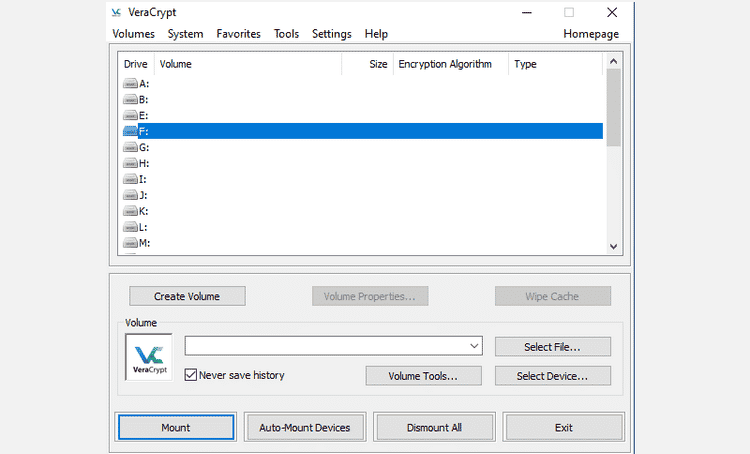Open the Tools menu
750x454 pixels.
point(286,34)
